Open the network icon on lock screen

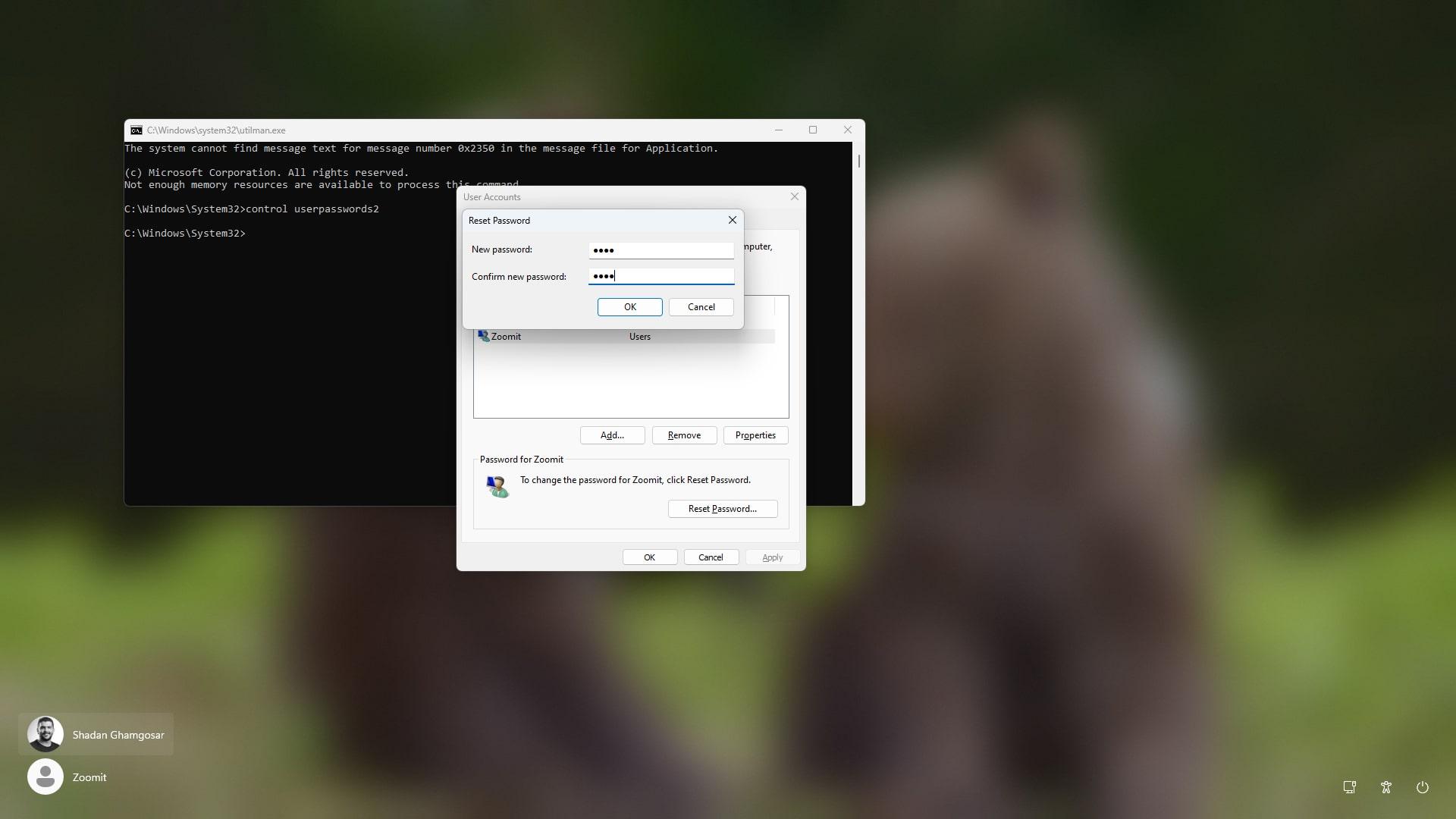pos(1350,787)
